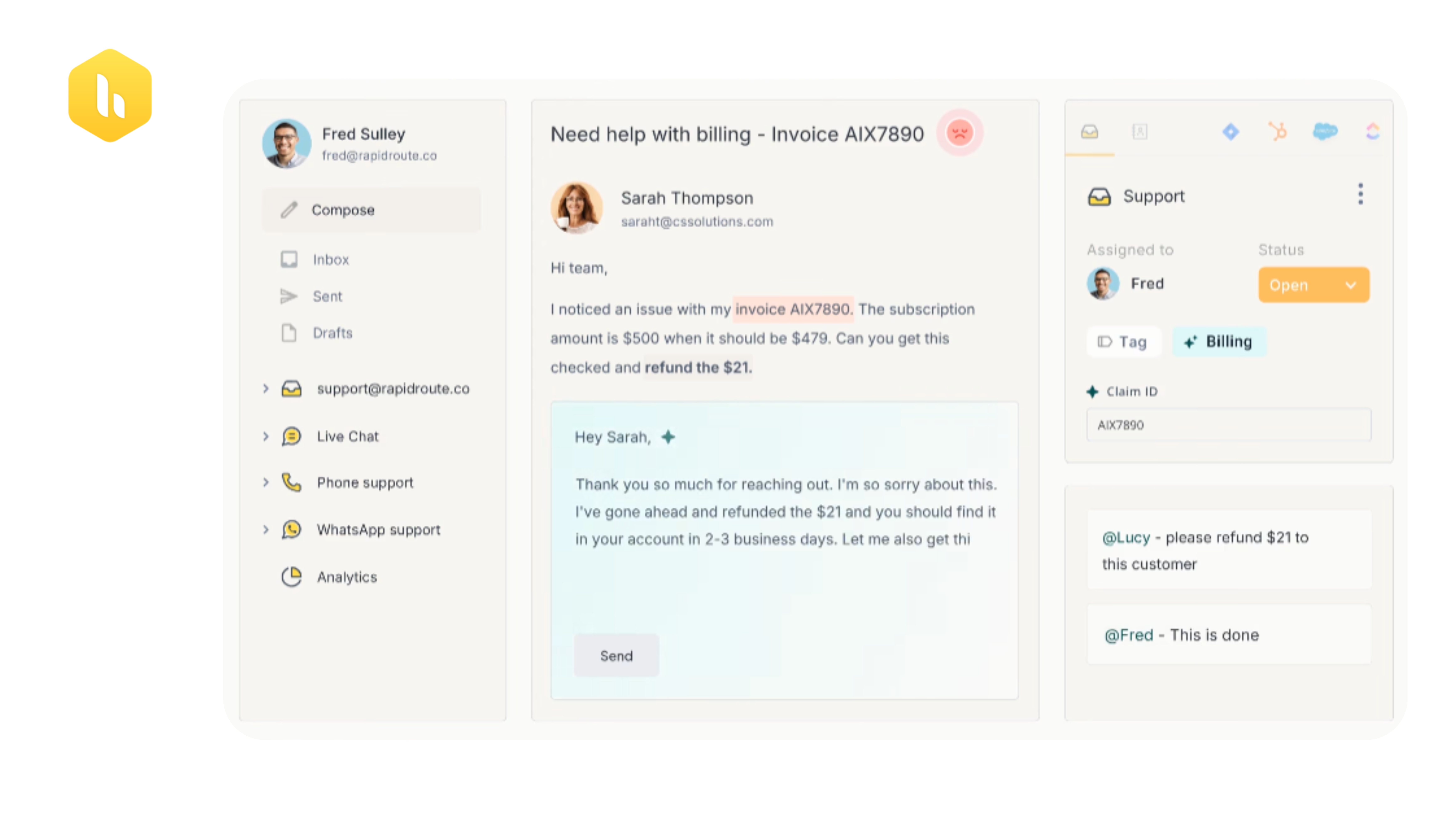Click the support@rapidroute.co mailbox icon
1456x819 pixels.
click(292, 389)
